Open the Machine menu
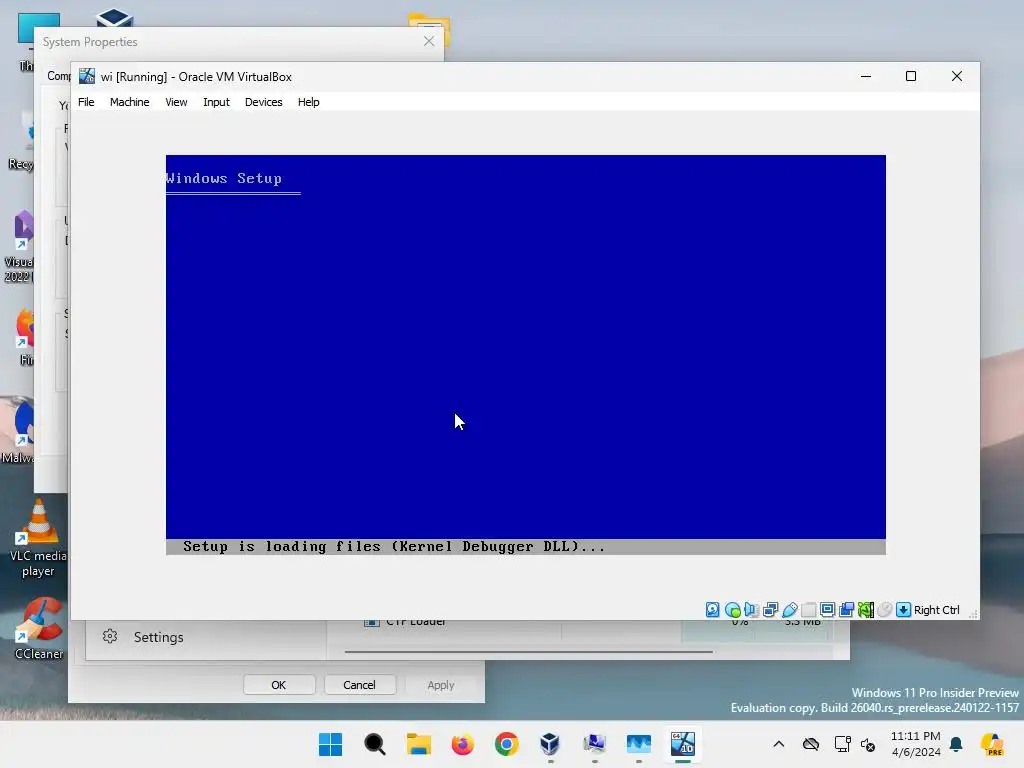Screen dimensions: 1024x768 pos(129,102)
